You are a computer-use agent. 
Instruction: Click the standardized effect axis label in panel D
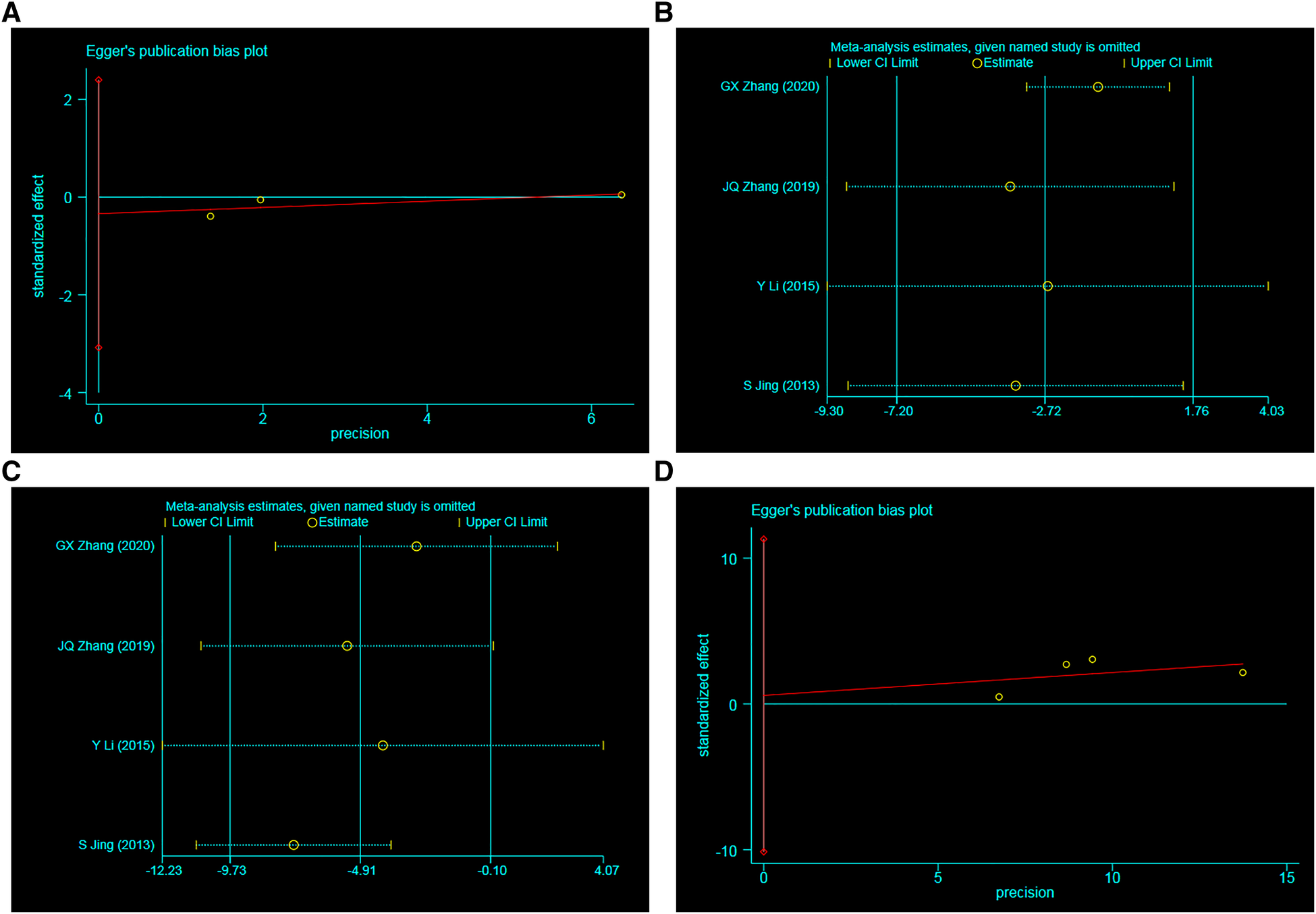703,695
